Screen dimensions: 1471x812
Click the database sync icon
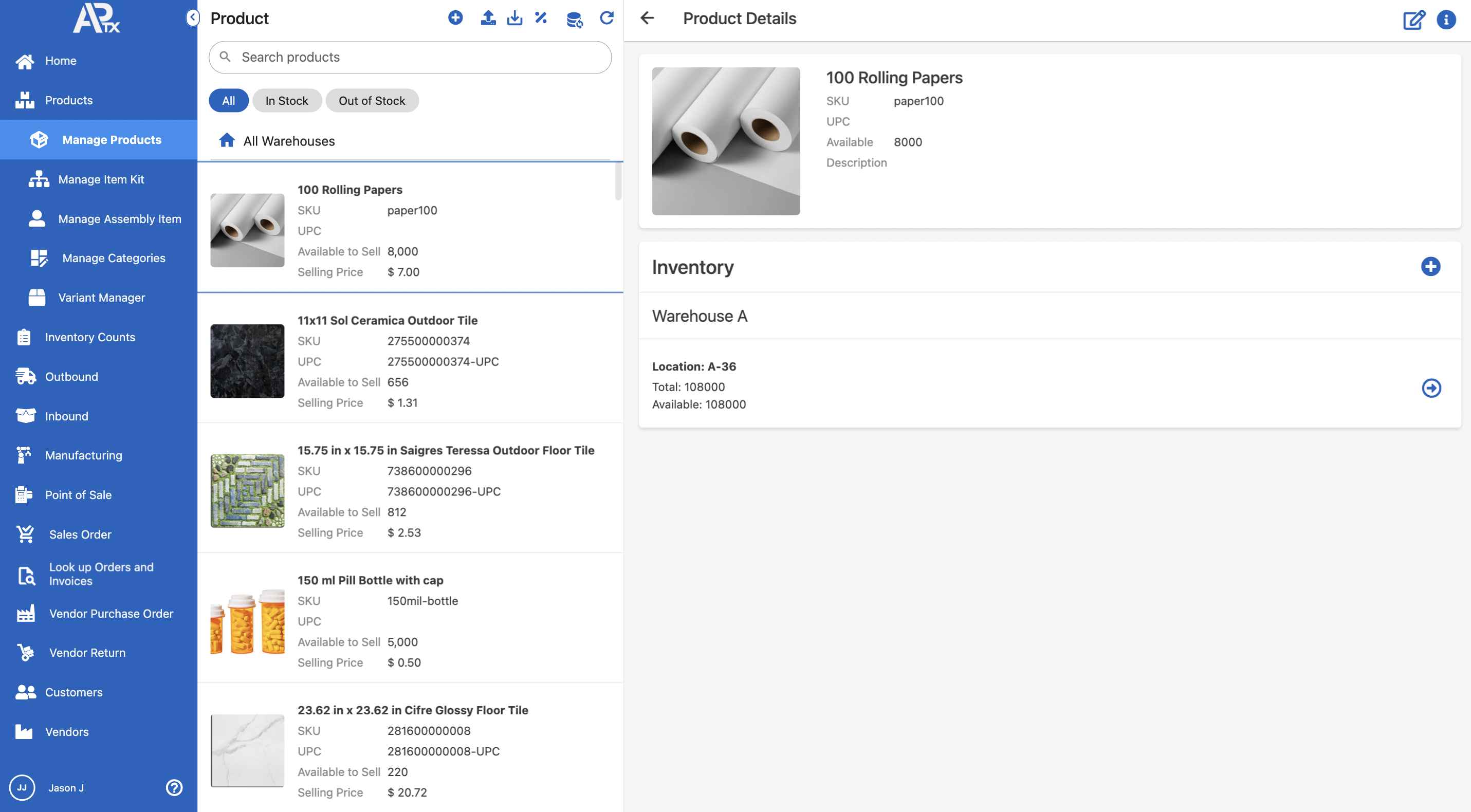[574, 20]
